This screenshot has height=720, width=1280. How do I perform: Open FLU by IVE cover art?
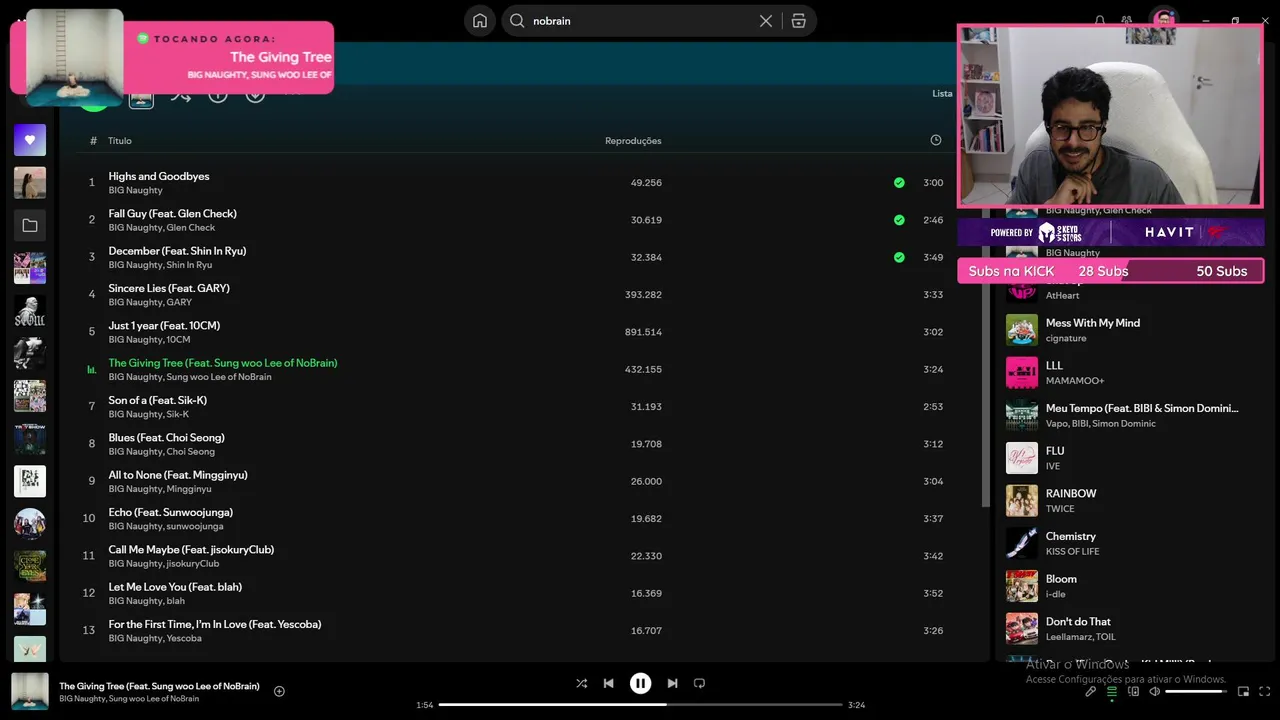click(1022, 458)
